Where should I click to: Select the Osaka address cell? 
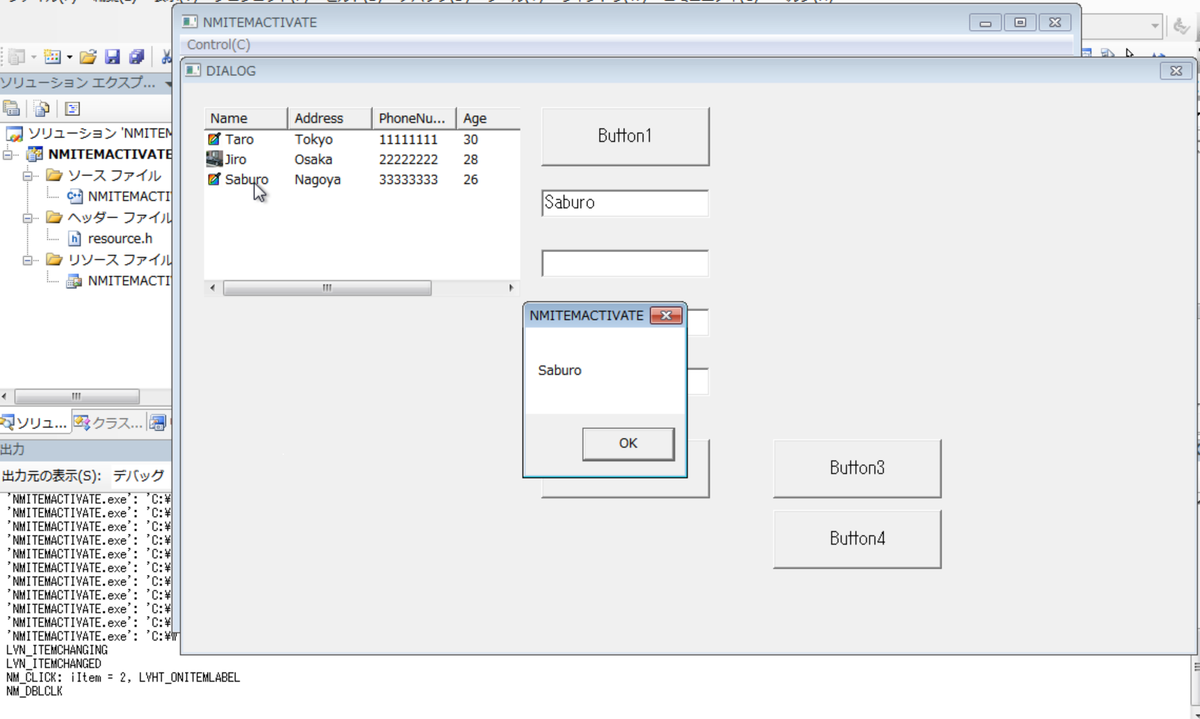tap(313, 160)
